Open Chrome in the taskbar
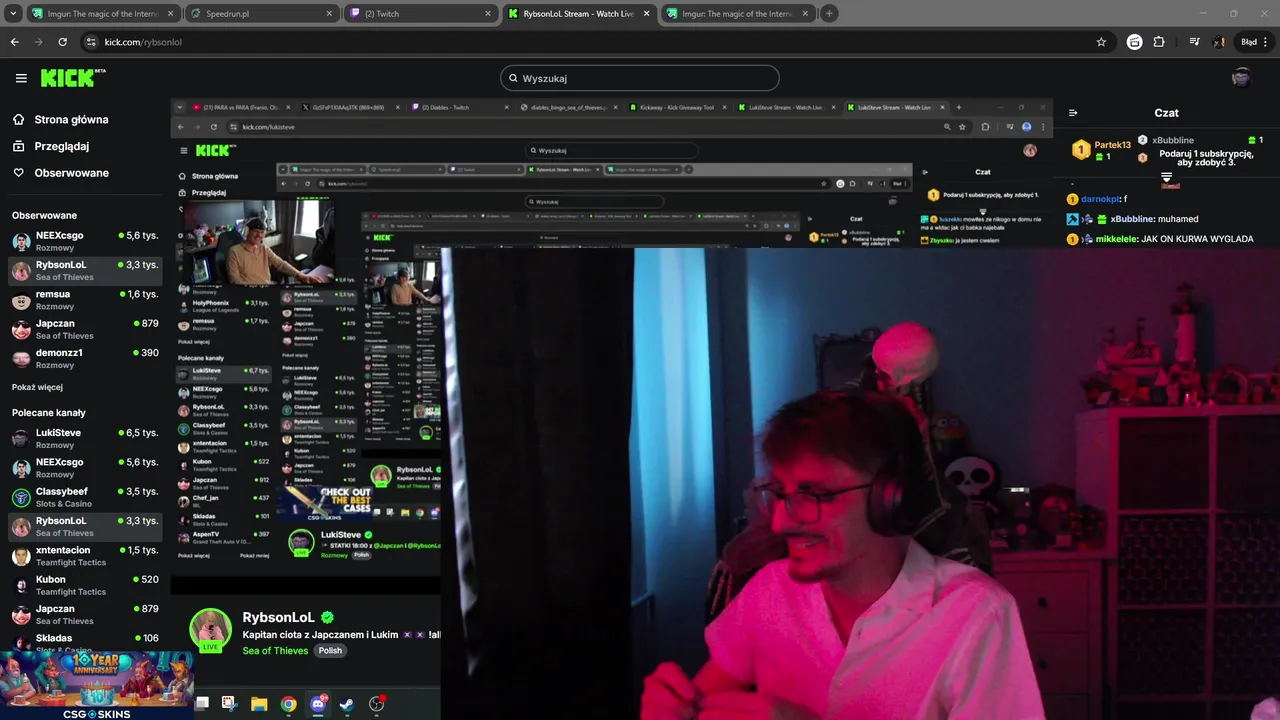 point(288,704)
